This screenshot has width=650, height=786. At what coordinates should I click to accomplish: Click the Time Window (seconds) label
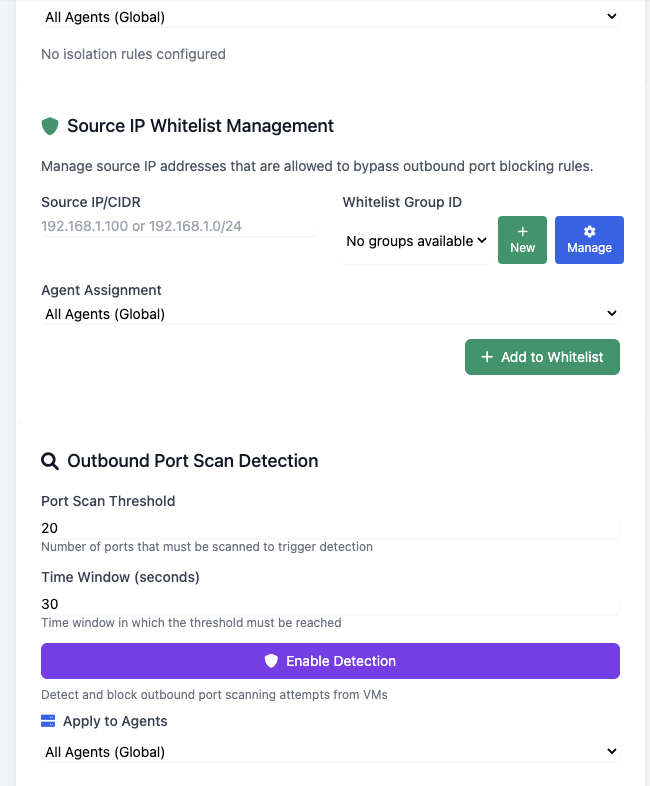(x=120, y=577)
